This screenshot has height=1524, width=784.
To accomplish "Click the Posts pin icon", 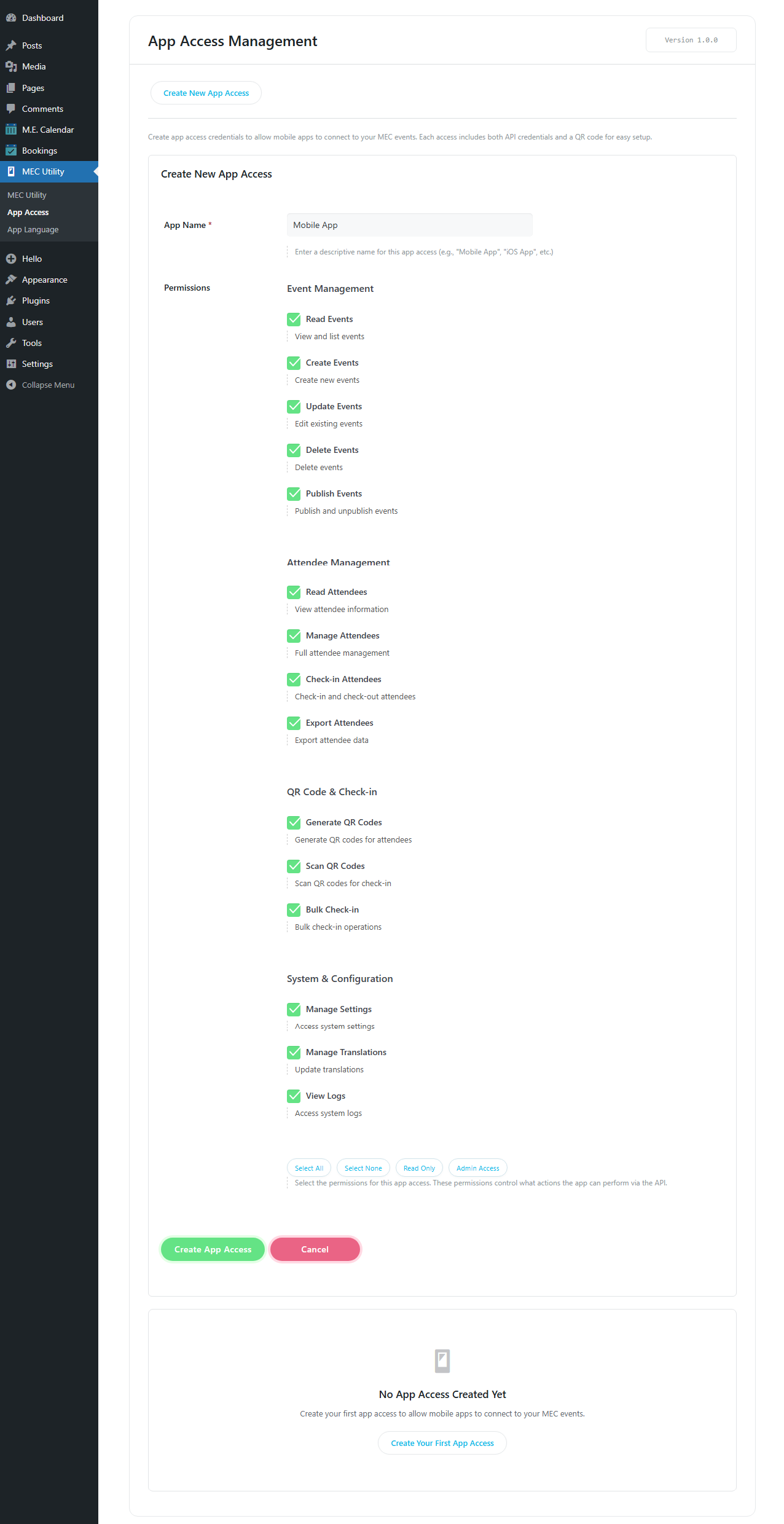I will (x=11, y=45).
